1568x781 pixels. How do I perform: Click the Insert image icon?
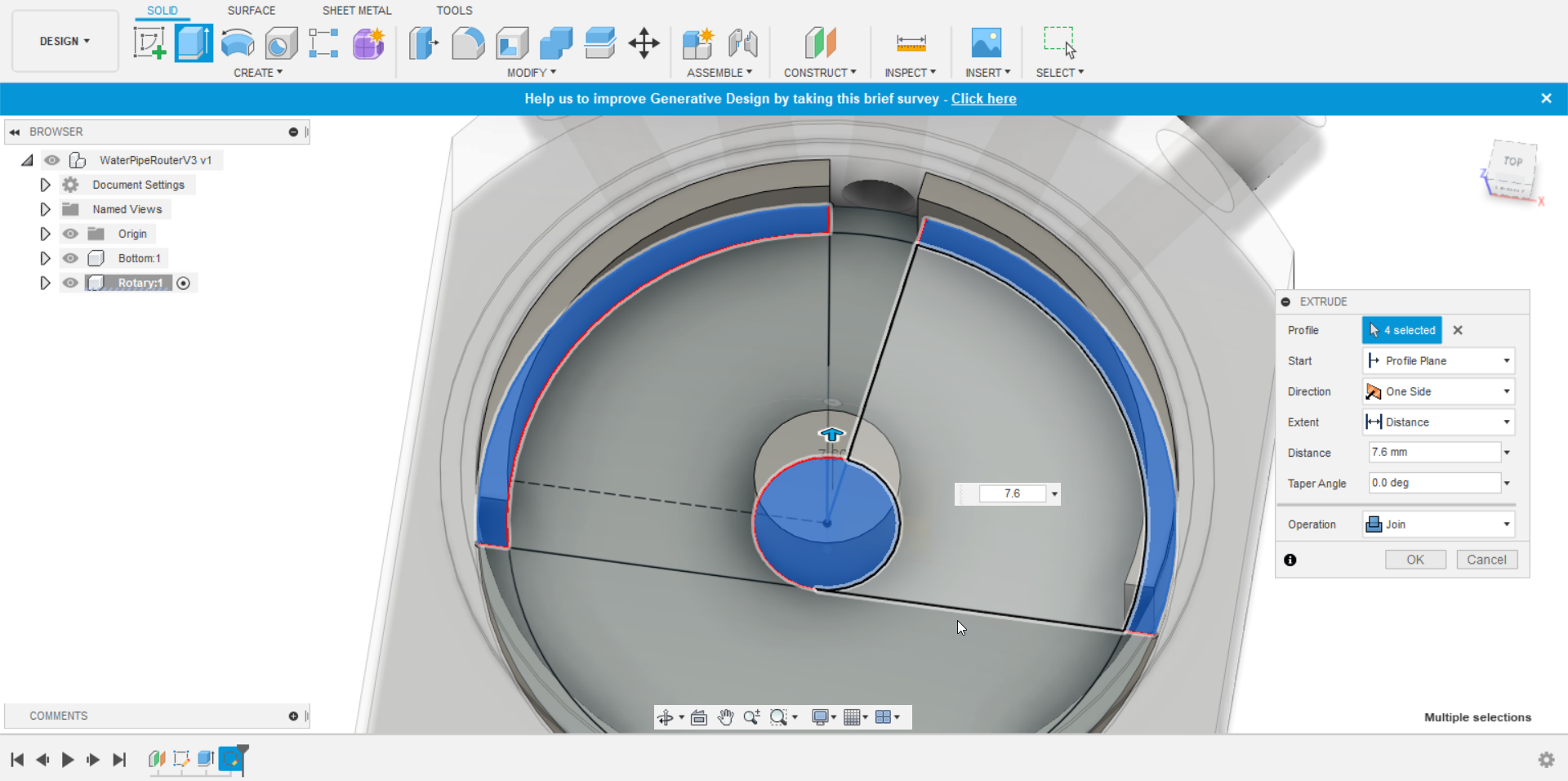point(987,42)
